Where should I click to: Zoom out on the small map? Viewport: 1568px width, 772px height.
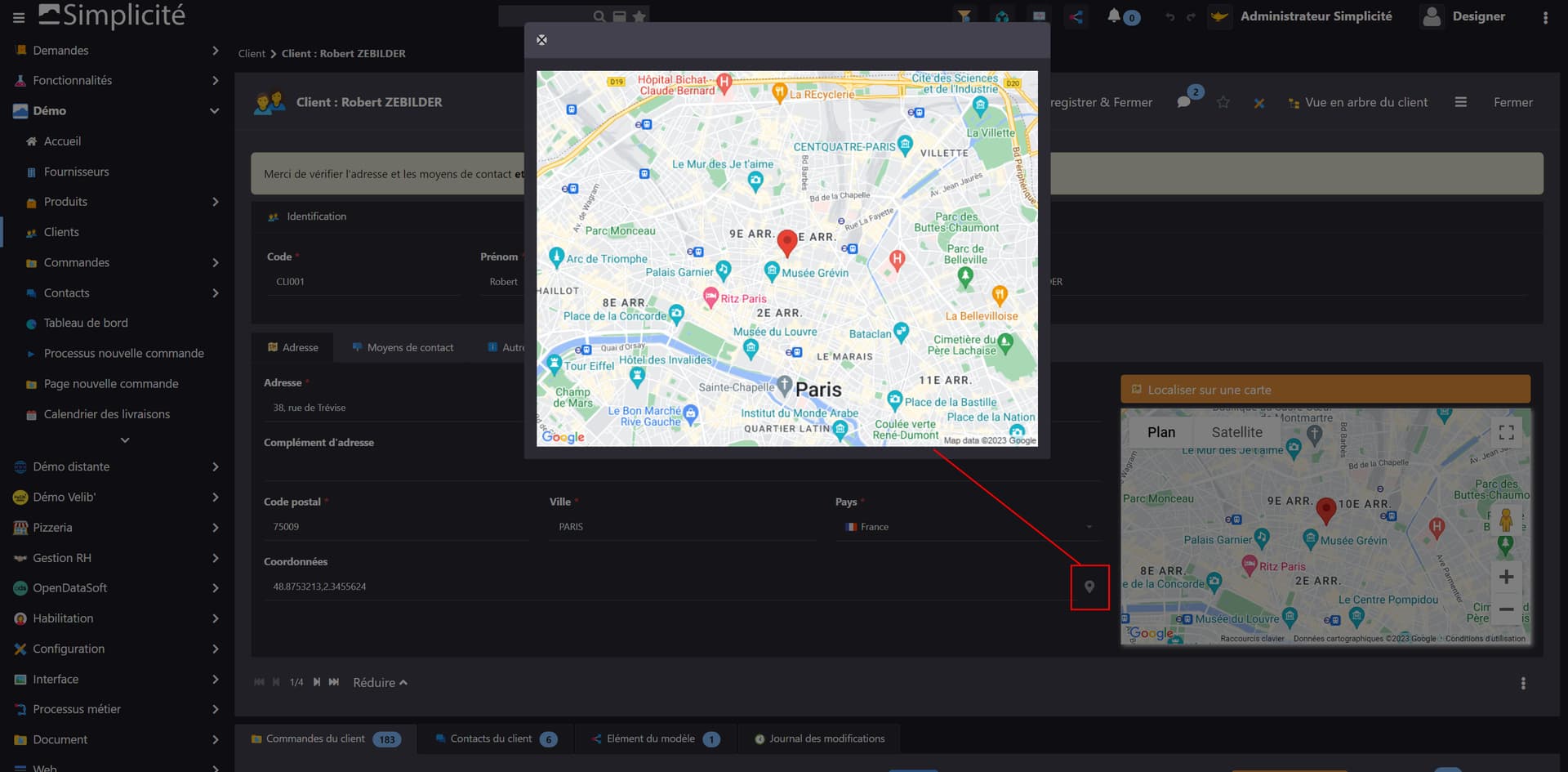[x=1507, y=609]
